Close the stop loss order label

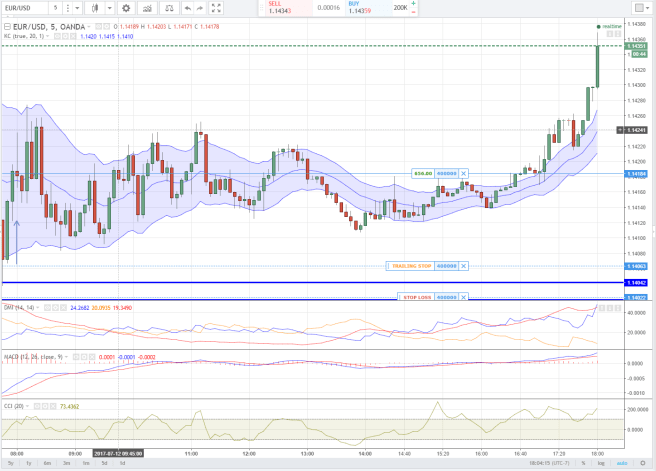coord(464,297)
